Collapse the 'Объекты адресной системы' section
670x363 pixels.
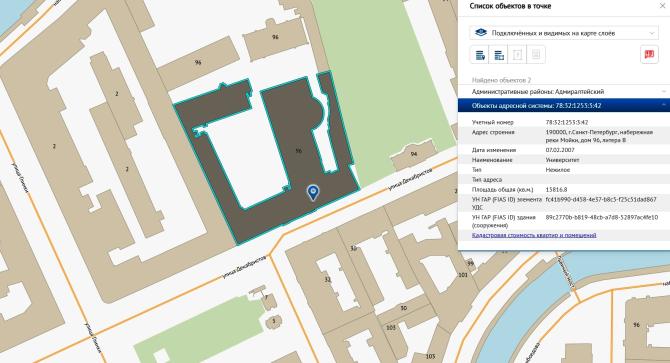pos(564,105)
